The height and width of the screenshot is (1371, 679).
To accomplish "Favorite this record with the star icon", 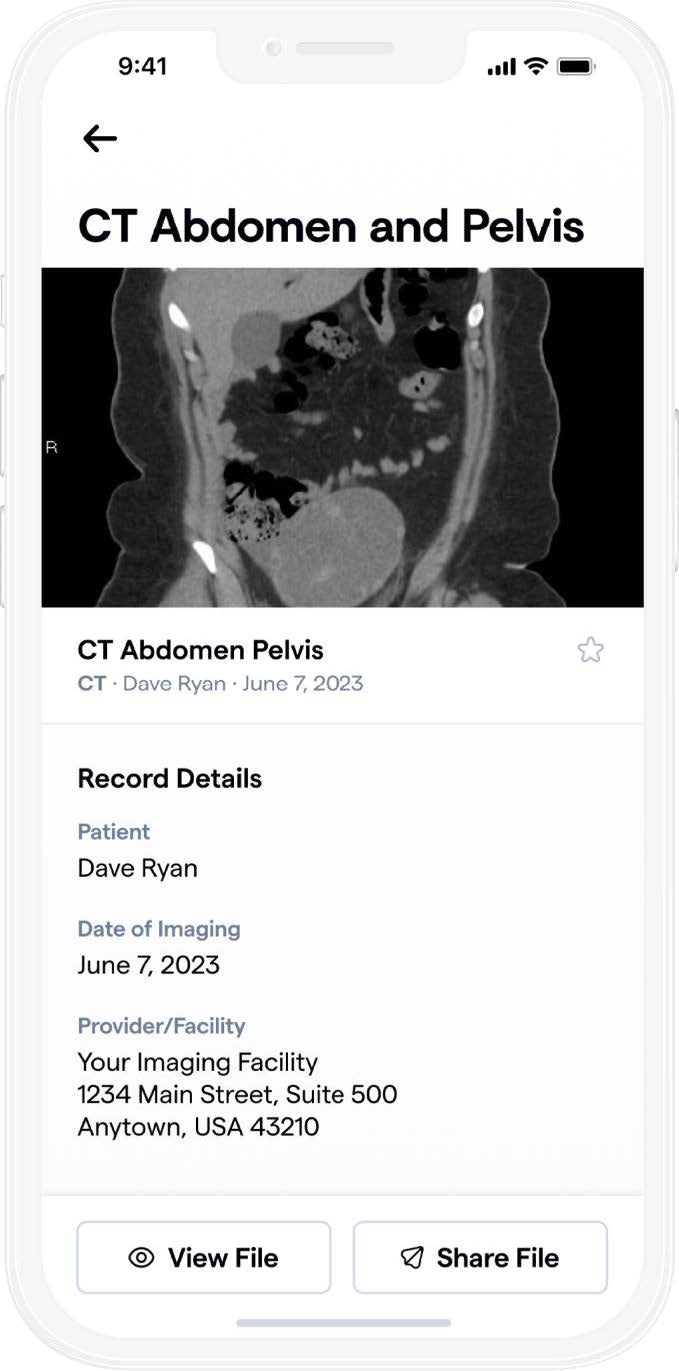I will click(591, 651).
